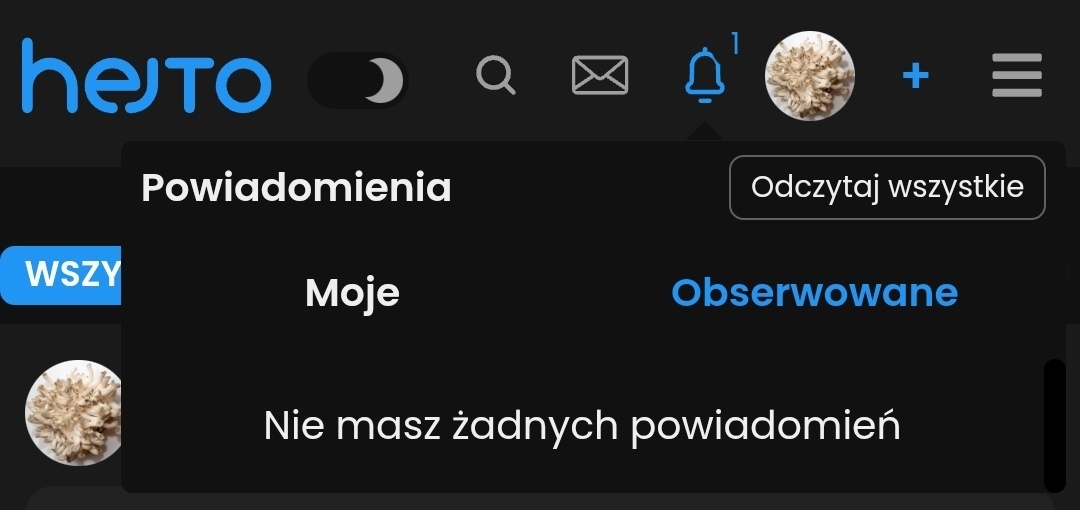Click the blue plus icon
This screenshot has height=510, width=1080.
pos(915,76)
